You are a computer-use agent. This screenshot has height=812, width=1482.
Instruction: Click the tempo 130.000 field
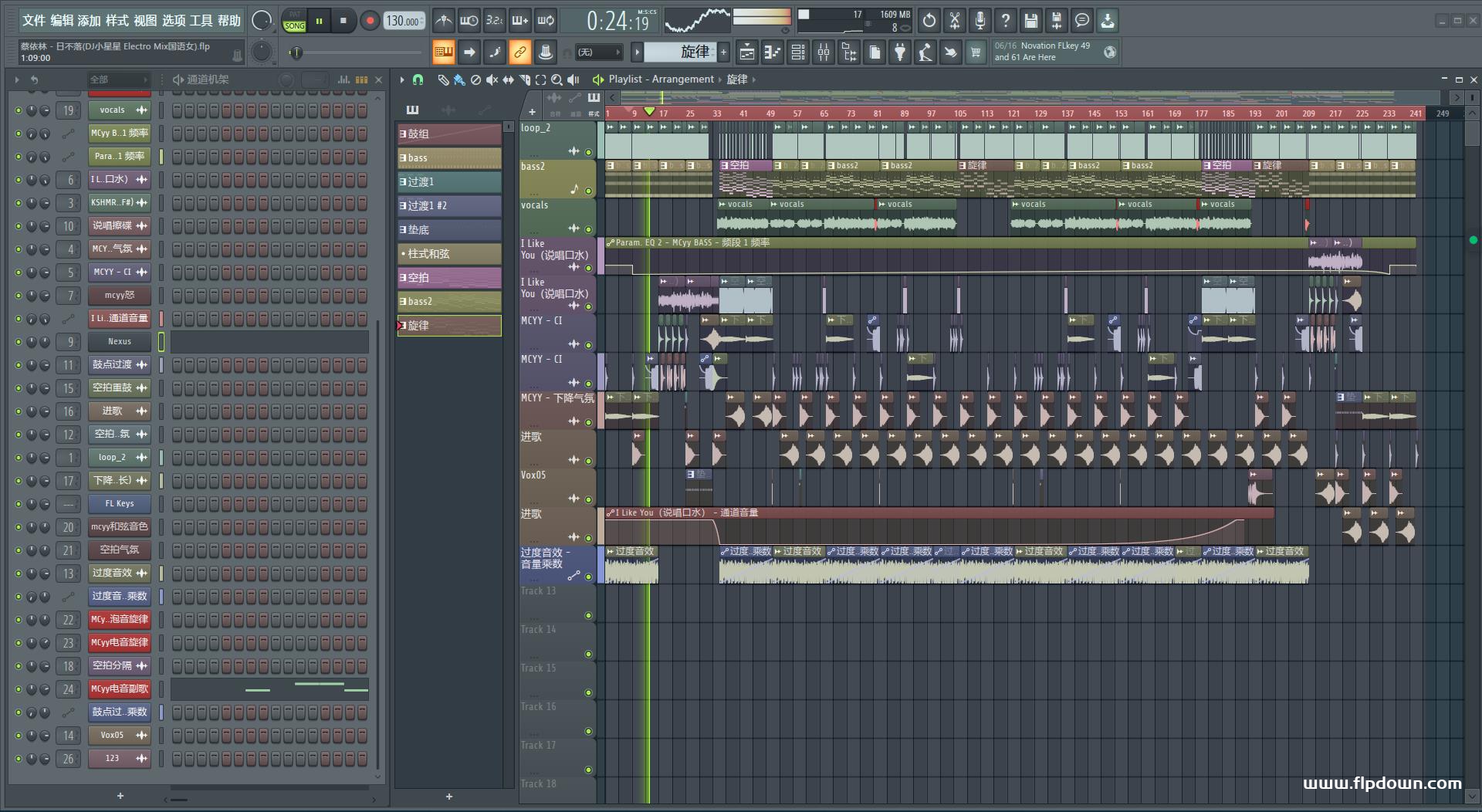[404, 21]
